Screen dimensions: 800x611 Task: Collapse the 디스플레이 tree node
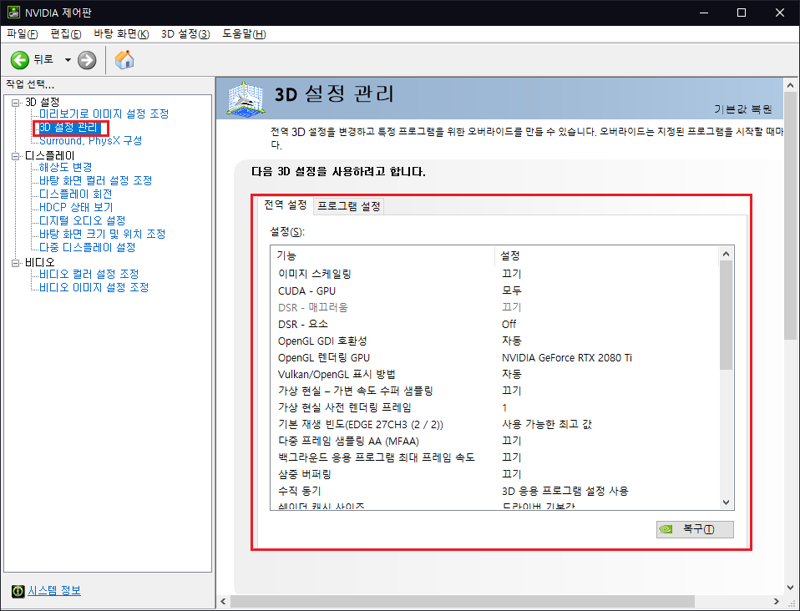click(16, 156)
